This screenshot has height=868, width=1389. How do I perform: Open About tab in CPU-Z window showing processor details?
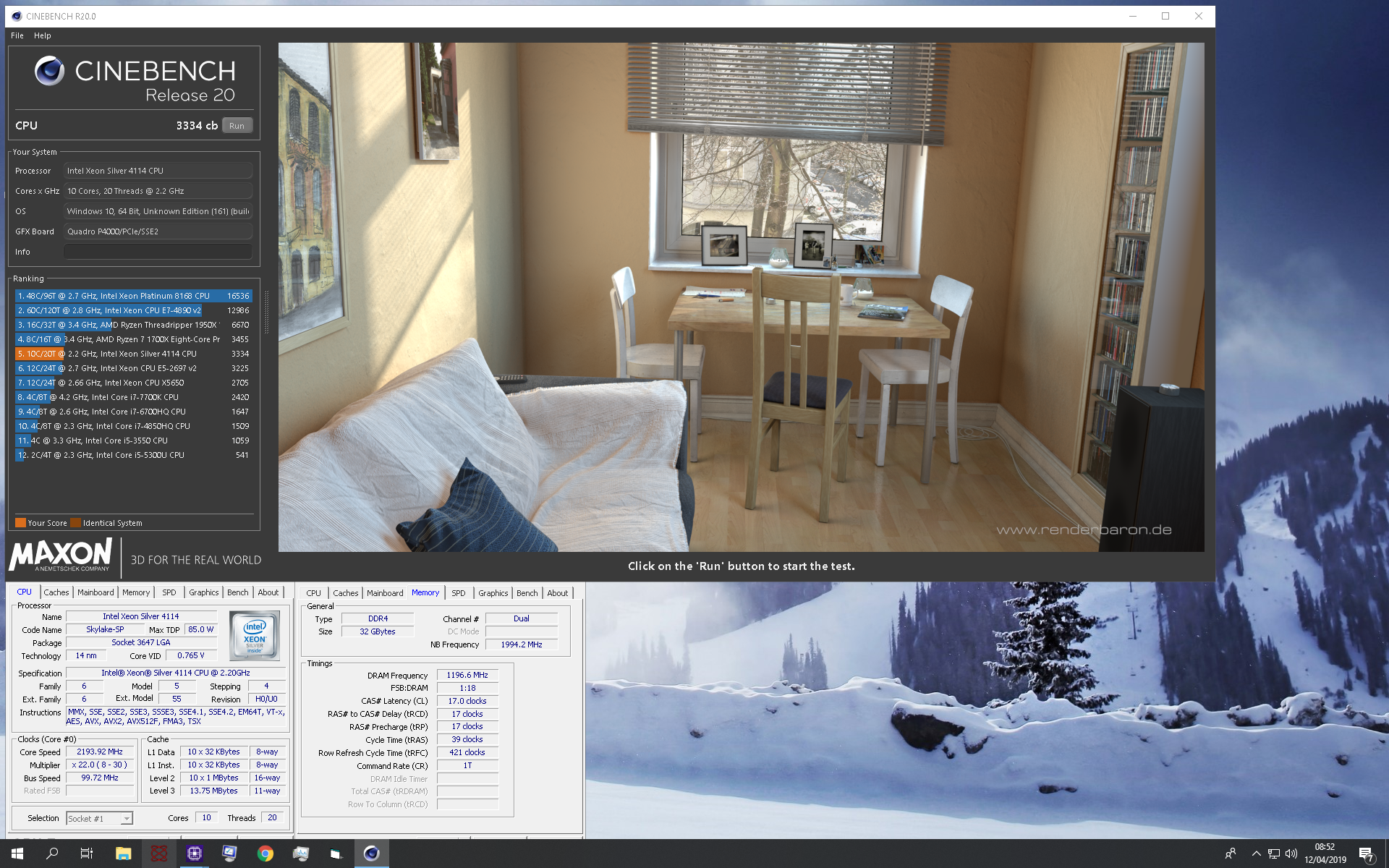pos(268,592)
